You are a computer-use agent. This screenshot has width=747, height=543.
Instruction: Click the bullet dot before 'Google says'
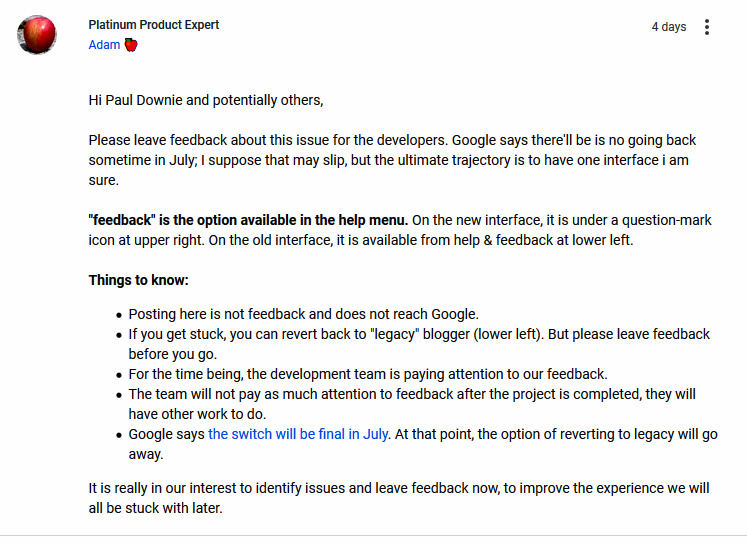pos(119,435)
